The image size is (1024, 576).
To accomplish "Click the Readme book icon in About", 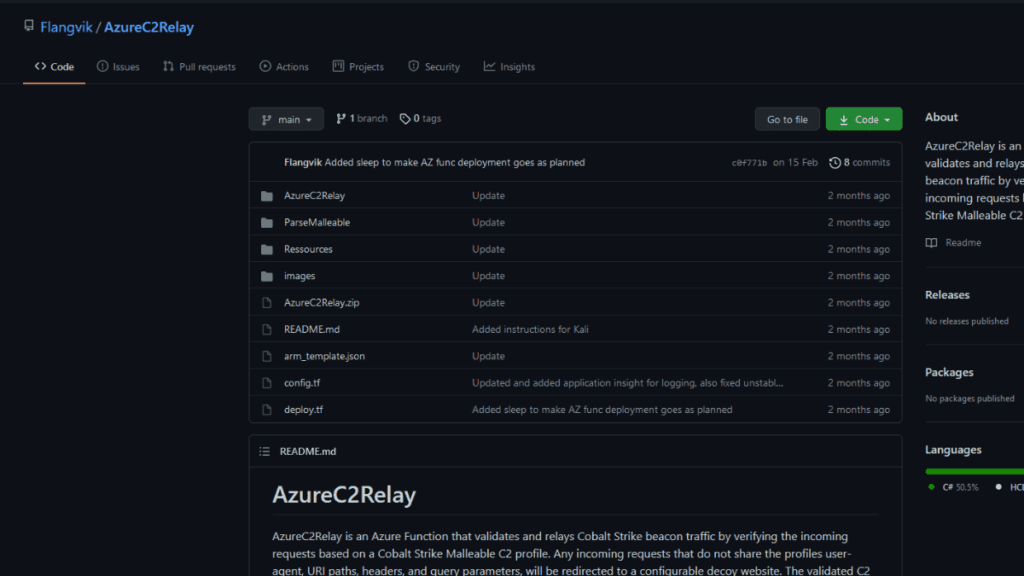I will coord(931,242).
